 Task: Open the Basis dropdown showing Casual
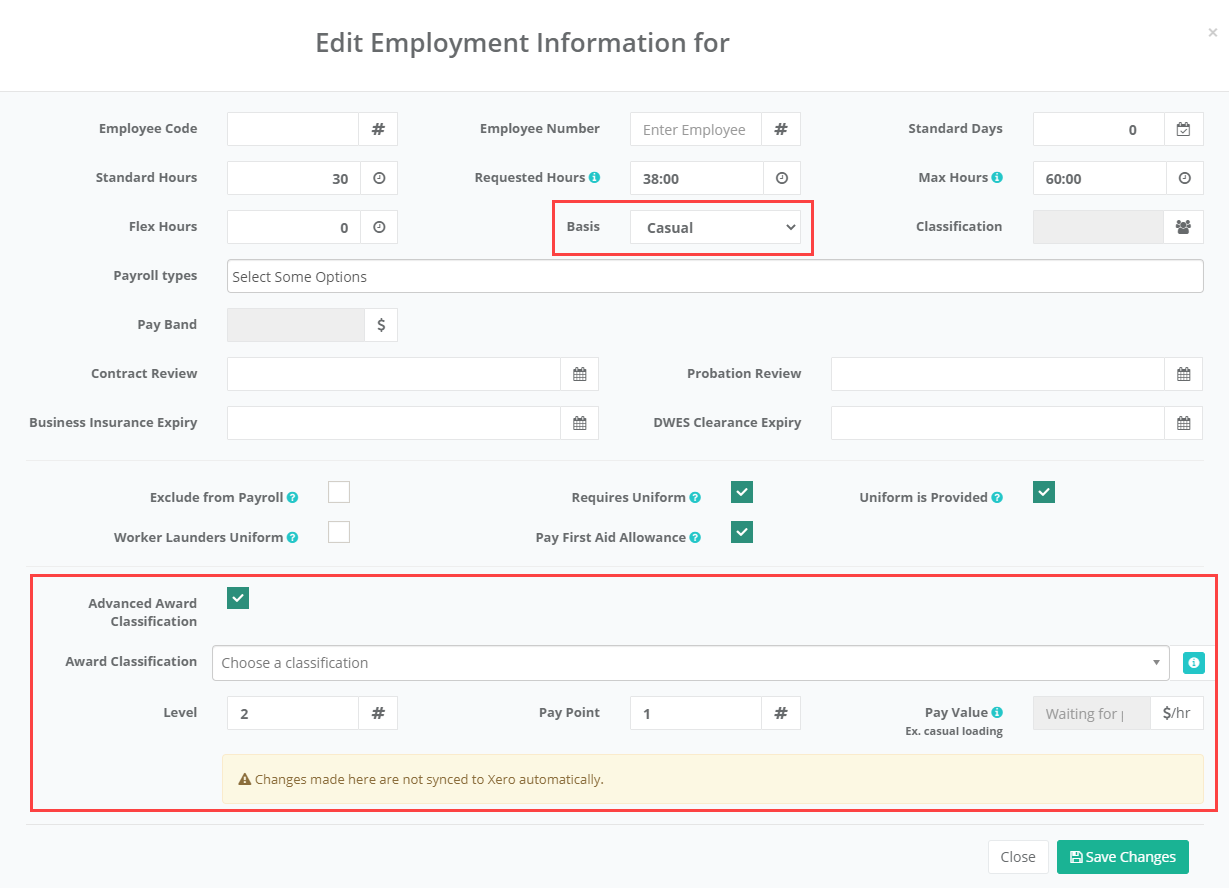coord(715,227)
